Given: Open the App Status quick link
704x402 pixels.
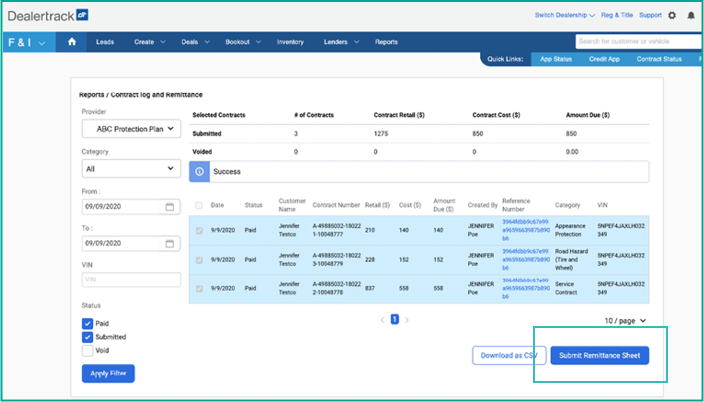Looking at the screenshot, I should click(556, 59).
